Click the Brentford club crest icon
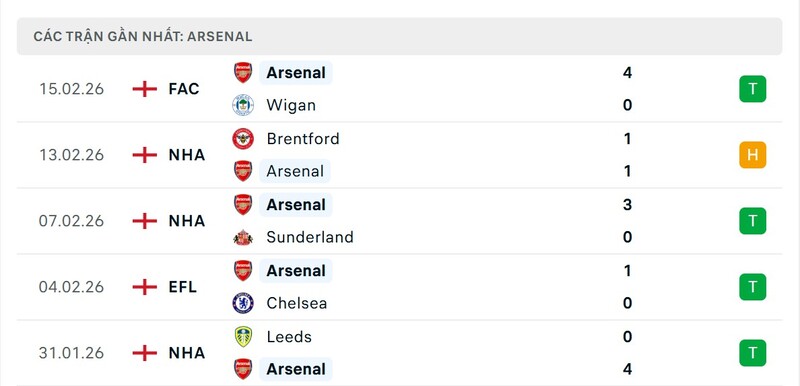 (243, 139)
